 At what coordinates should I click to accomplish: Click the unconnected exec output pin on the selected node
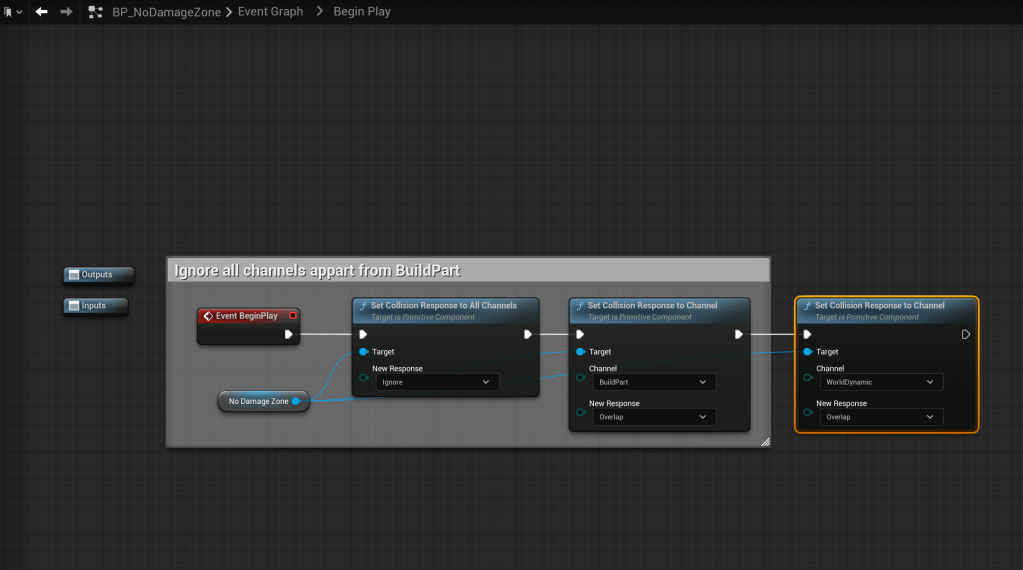click(x=965, y=334)
